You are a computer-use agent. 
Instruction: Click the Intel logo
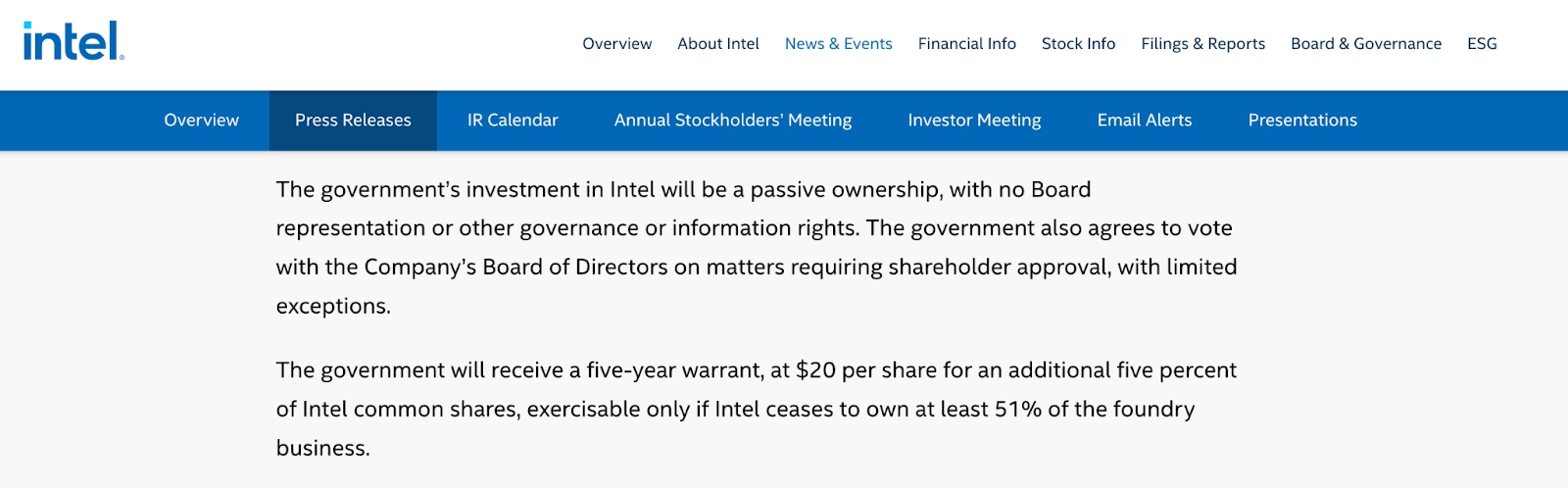(73, 42)
